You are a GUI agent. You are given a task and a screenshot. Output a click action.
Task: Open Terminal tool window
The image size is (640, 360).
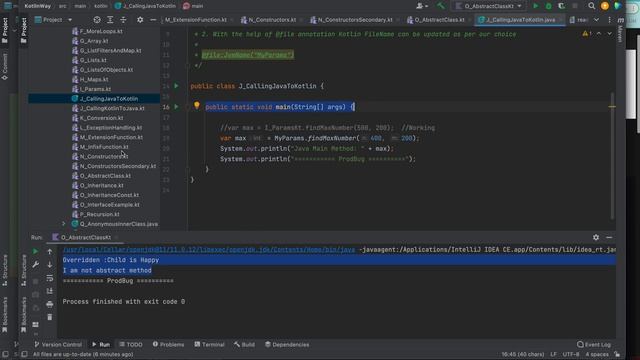209,344
